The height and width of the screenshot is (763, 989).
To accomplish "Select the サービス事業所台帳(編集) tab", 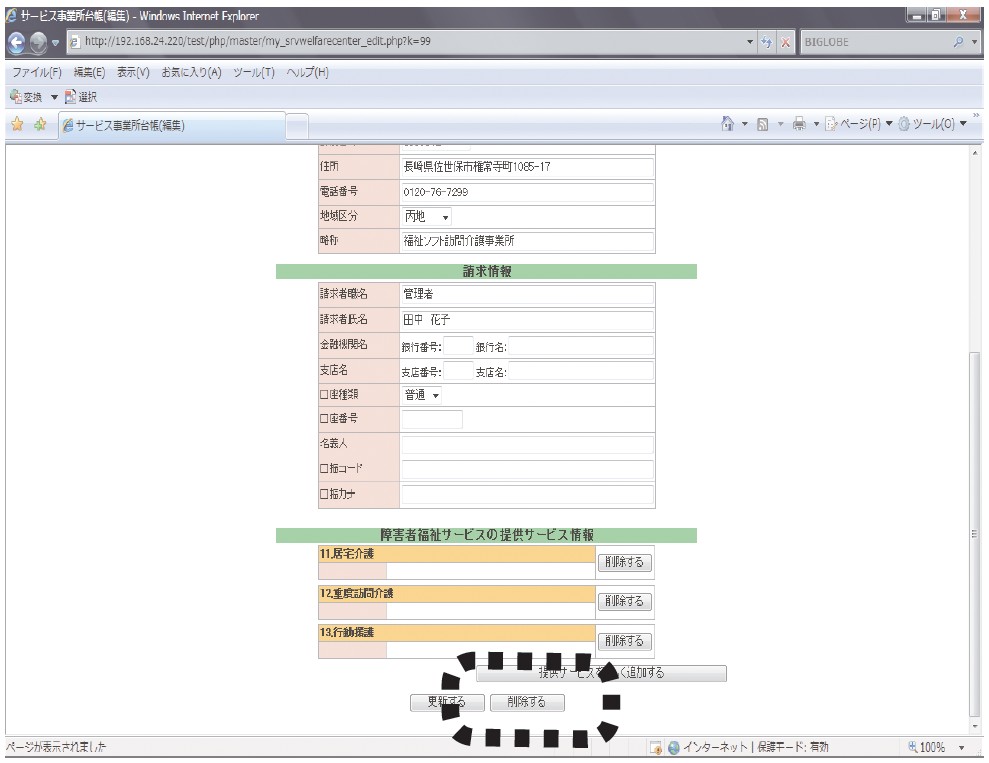I will [x=172, y=125].
